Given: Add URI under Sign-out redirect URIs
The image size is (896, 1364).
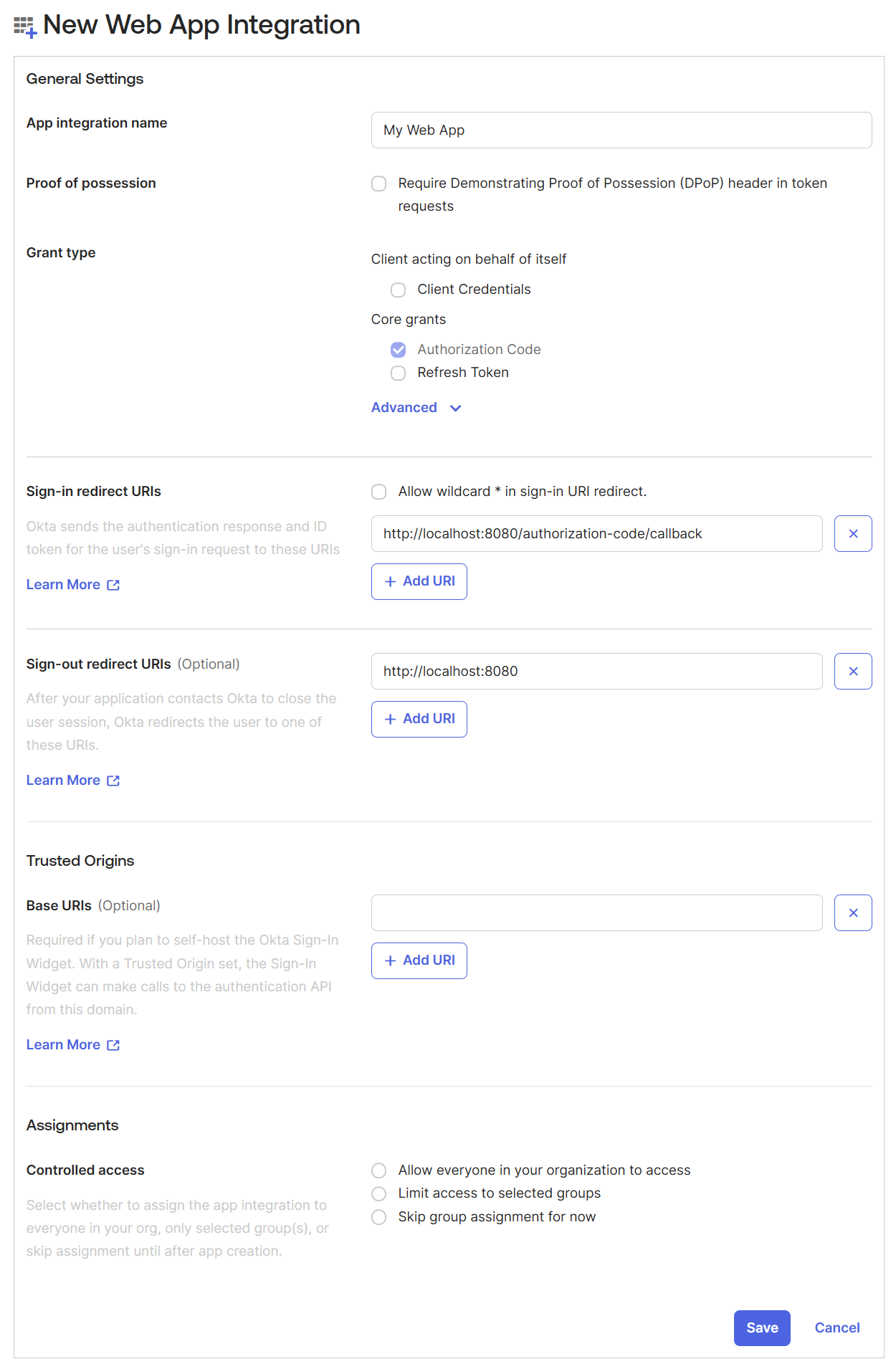Looking at the screenshot, I should 419,719.
